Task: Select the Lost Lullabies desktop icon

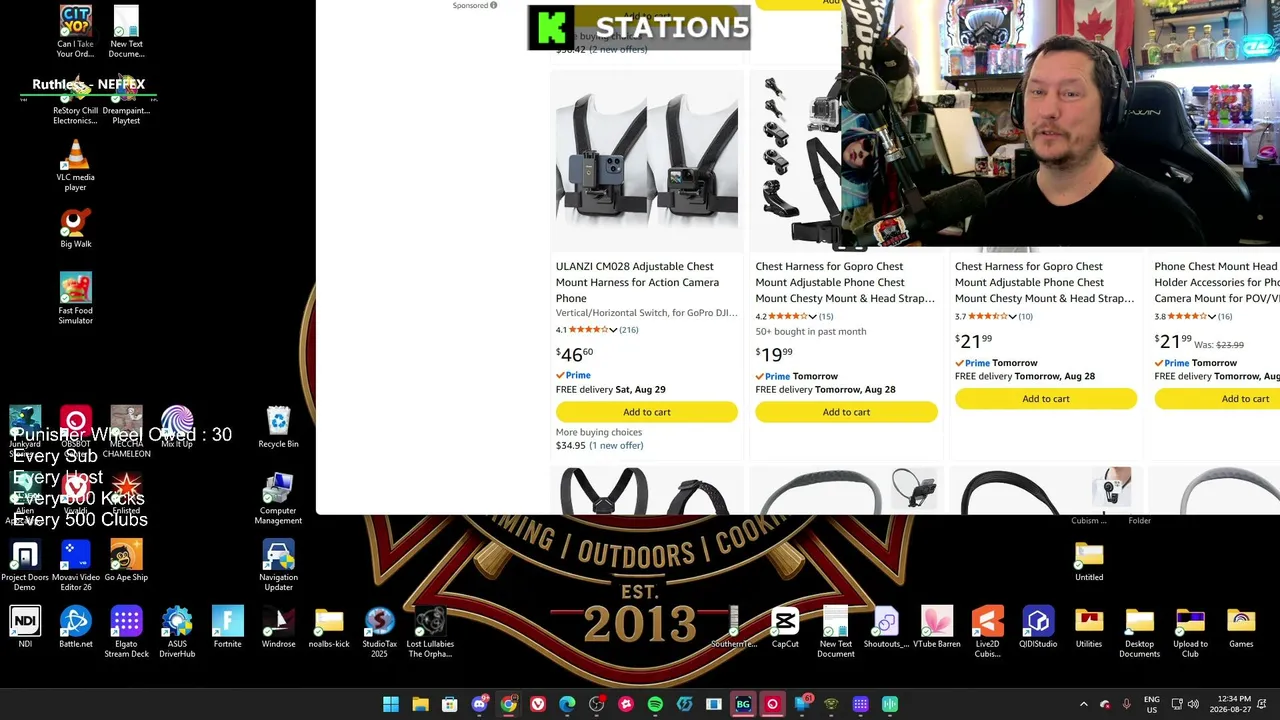Action: [430, 633]
